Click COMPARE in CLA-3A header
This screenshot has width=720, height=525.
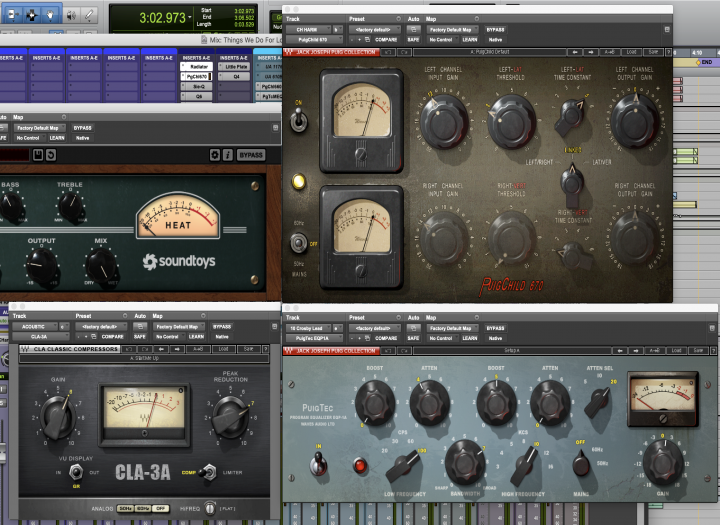112,337
